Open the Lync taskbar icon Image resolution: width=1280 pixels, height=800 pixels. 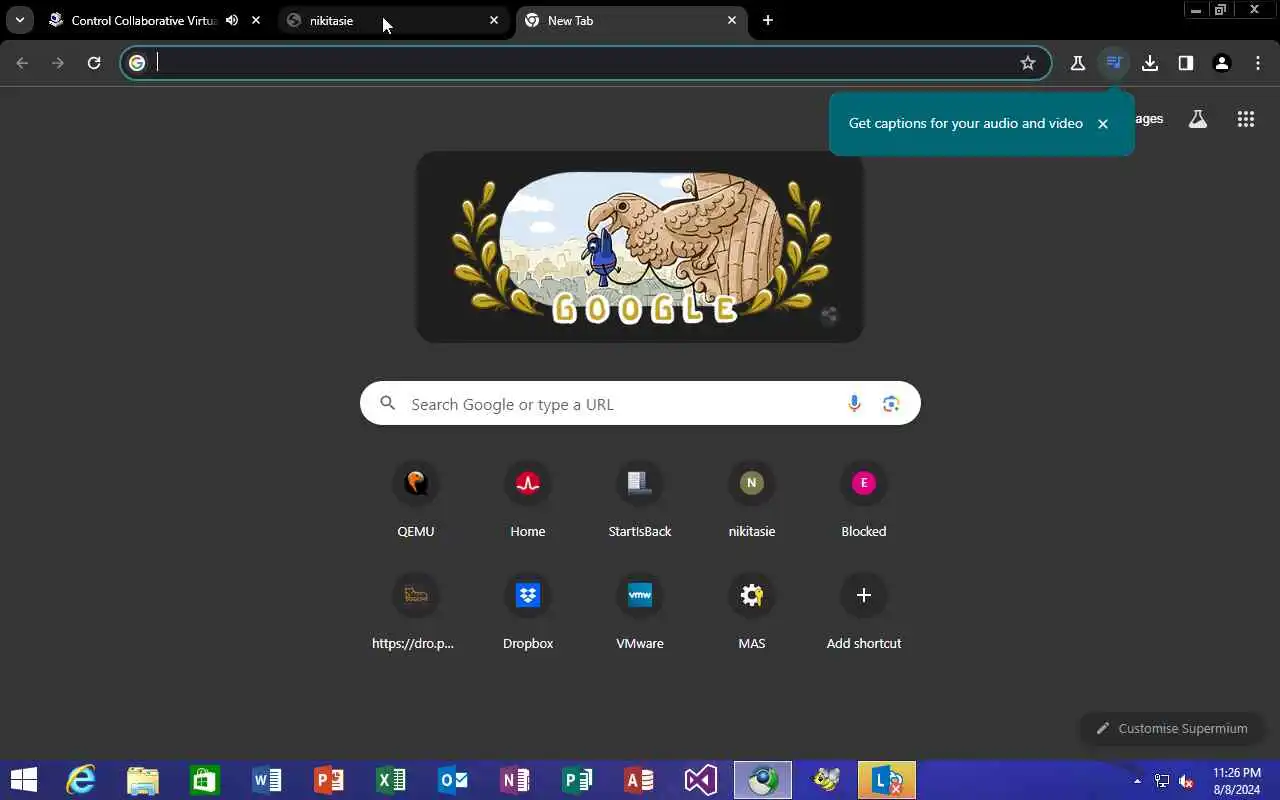pyautogui.click(x=887, y=780)
